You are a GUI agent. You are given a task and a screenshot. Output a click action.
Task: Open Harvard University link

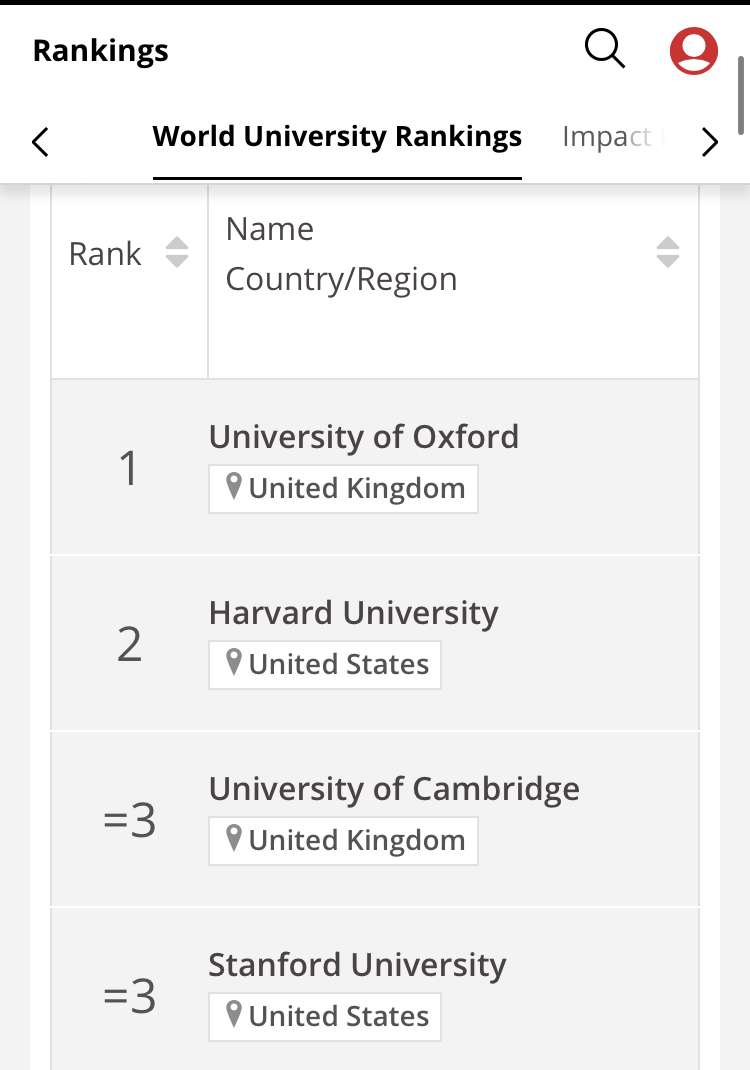354,613
